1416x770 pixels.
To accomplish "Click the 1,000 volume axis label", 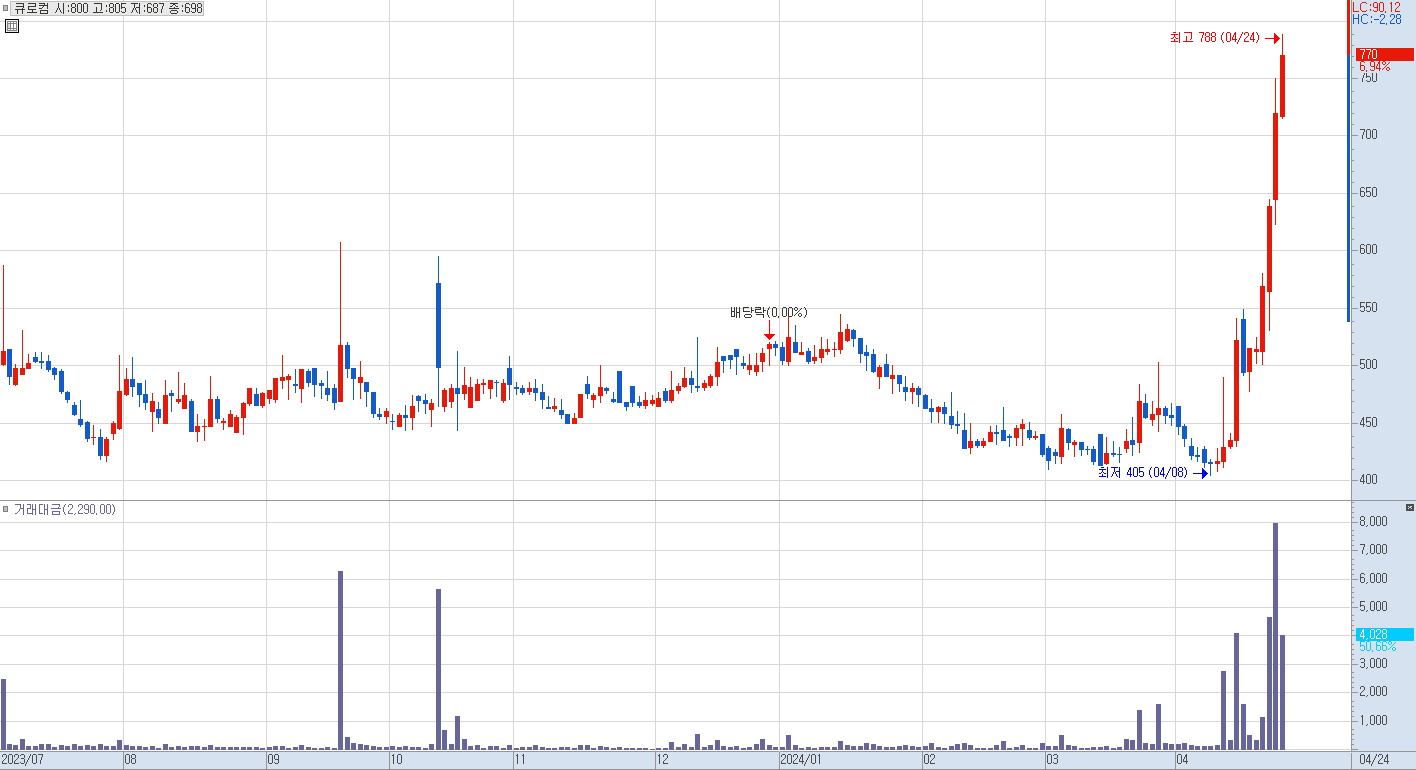I will pos(1372,720).
